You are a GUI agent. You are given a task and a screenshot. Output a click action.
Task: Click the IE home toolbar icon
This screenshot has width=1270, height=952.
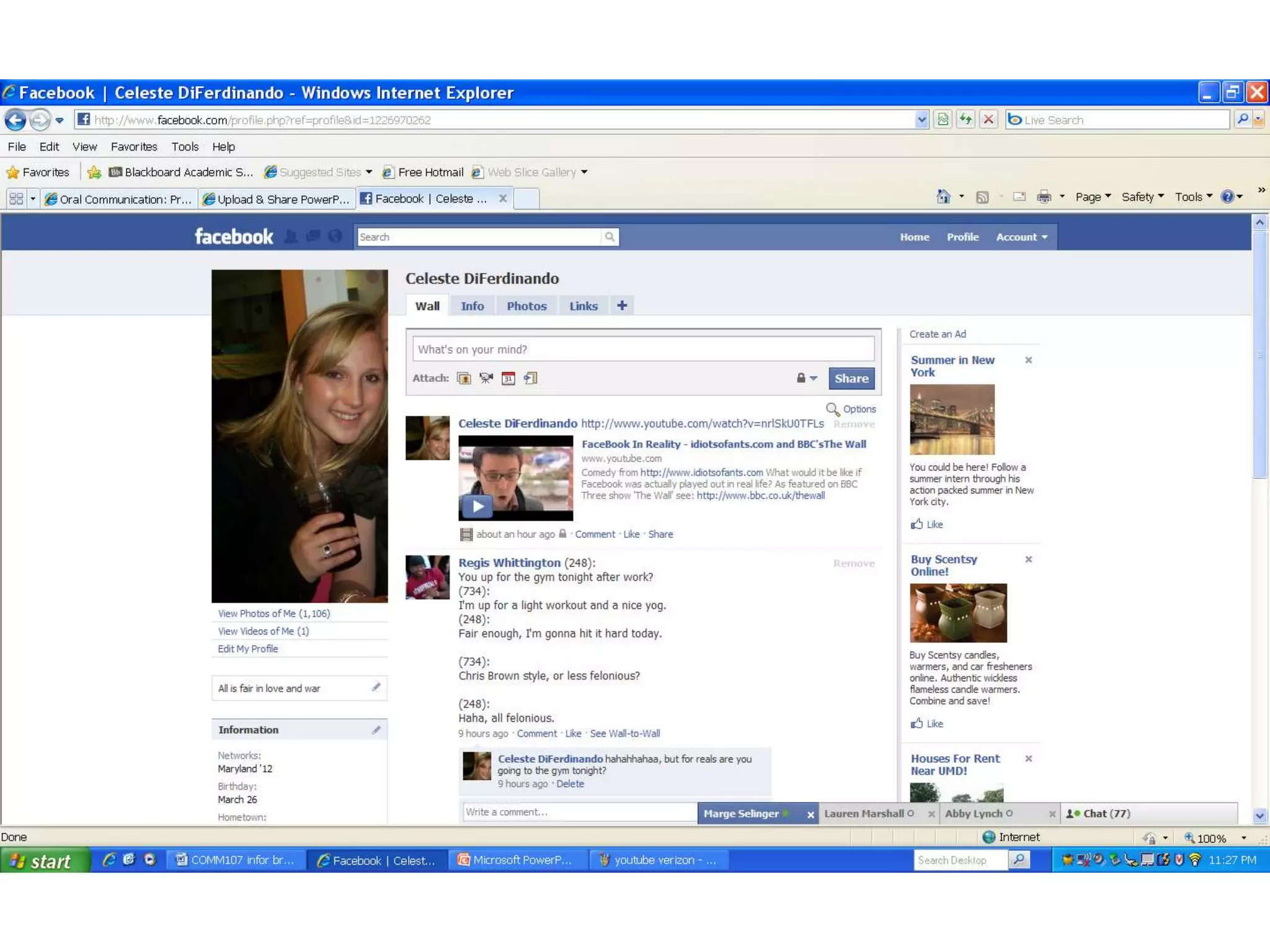(x=943, y=197)
